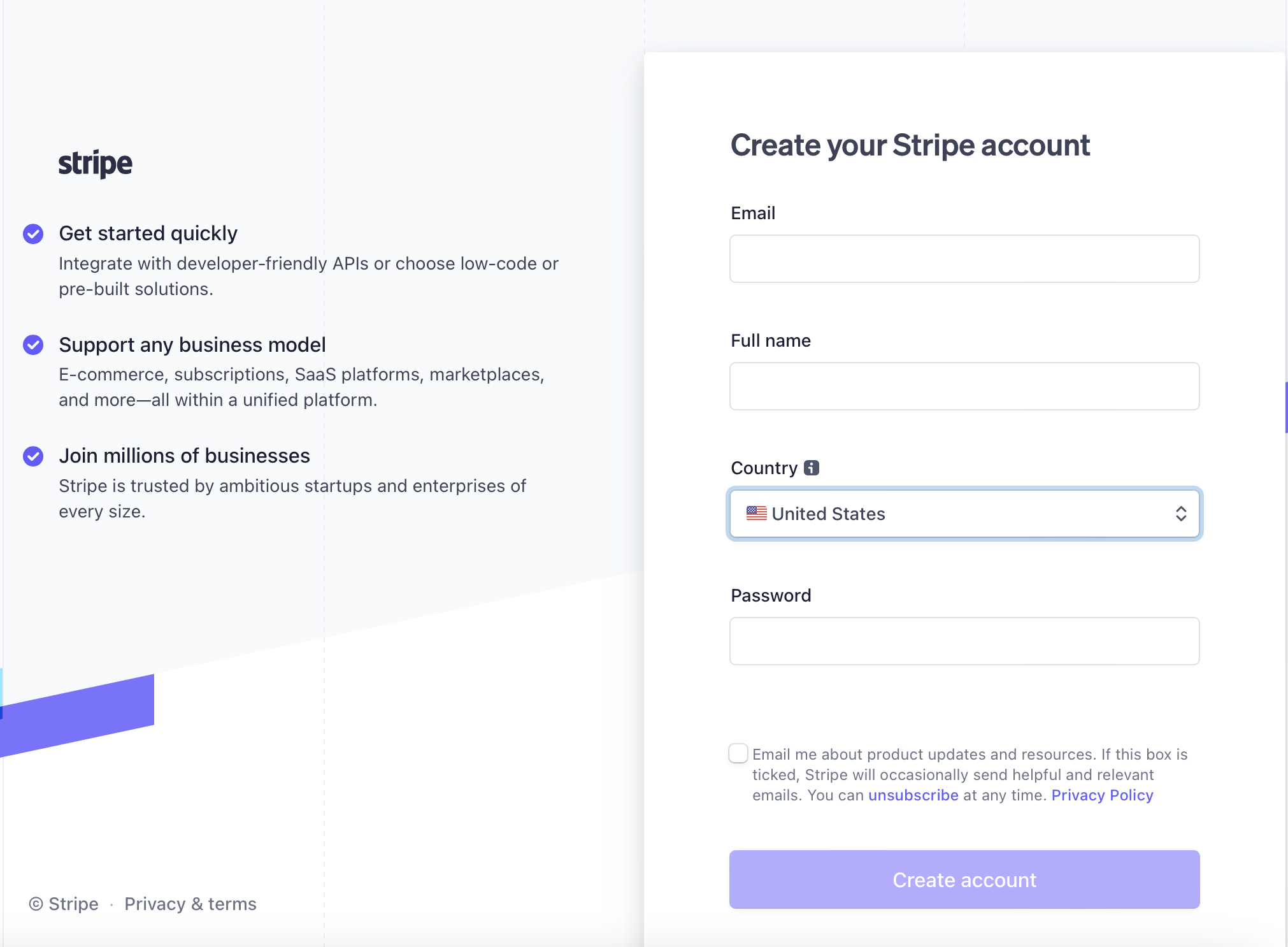Viewport: 1288px width, 947px height.
Task: Click checkmark beside Join millions of businesses
Action: coord(33,456)
